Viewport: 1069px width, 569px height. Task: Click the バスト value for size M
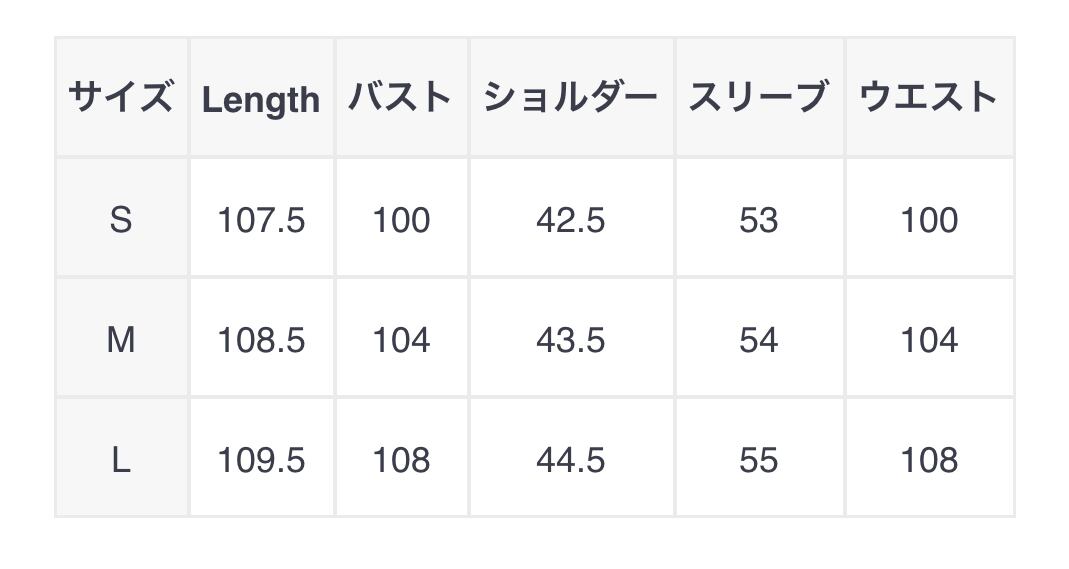click(401, 340)
